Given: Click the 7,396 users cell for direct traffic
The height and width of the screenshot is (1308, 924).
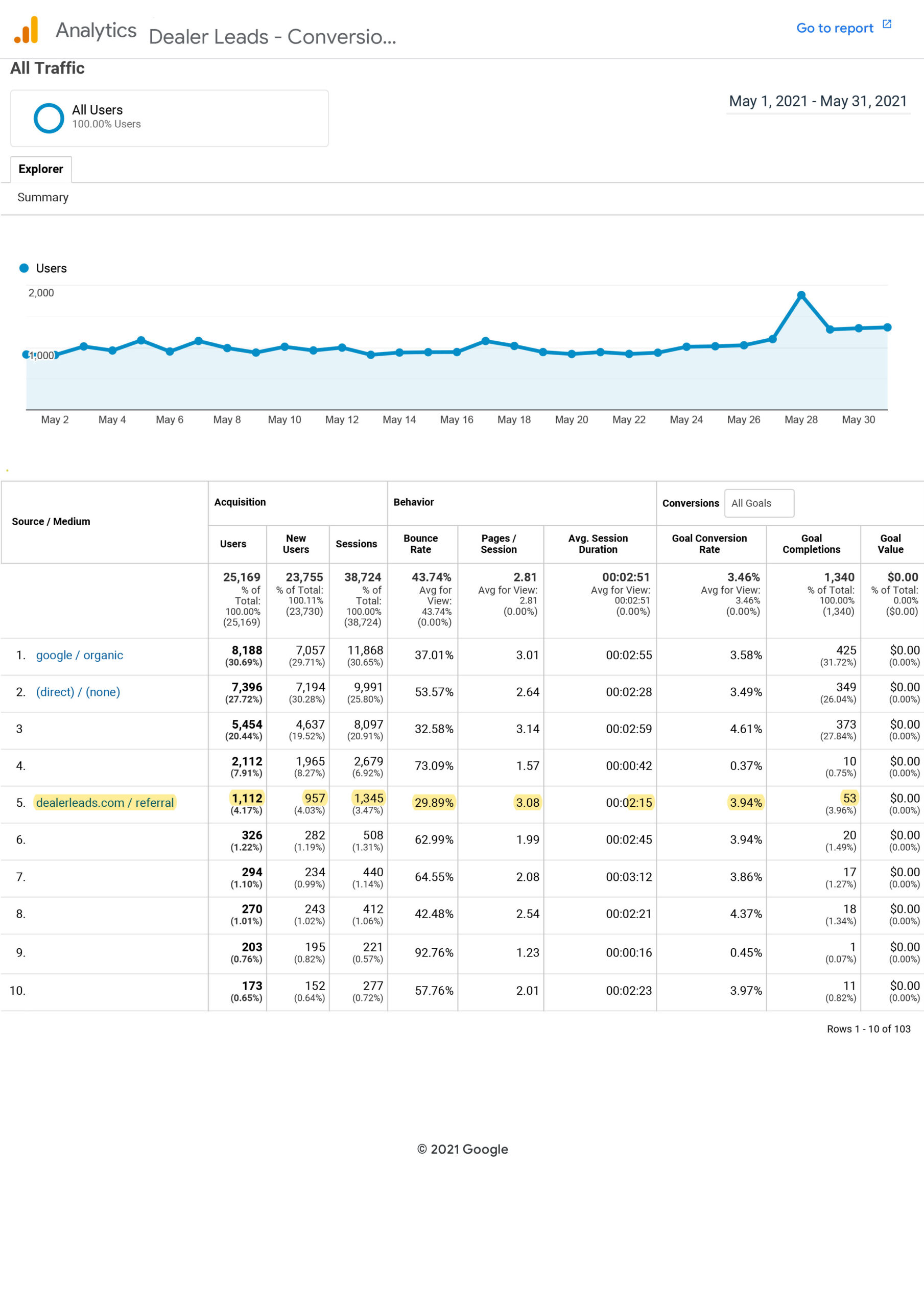Looking at the screenshot, I should [247, 687].
